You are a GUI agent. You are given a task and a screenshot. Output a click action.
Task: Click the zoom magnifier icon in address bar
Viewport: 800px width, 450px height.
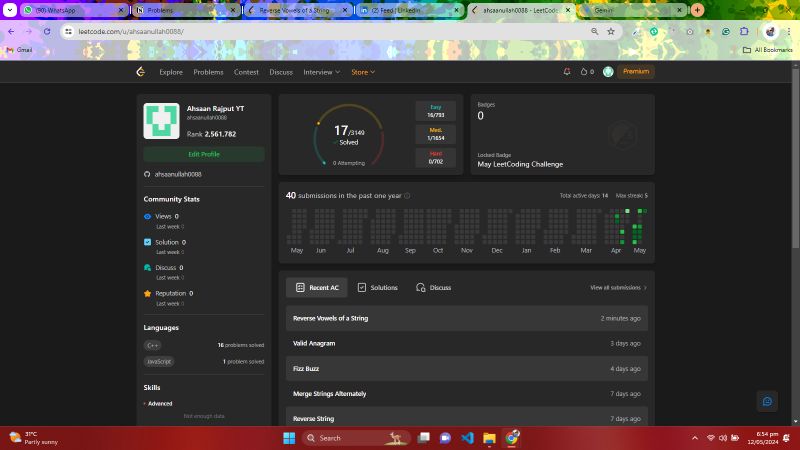[x=594, y=32]
